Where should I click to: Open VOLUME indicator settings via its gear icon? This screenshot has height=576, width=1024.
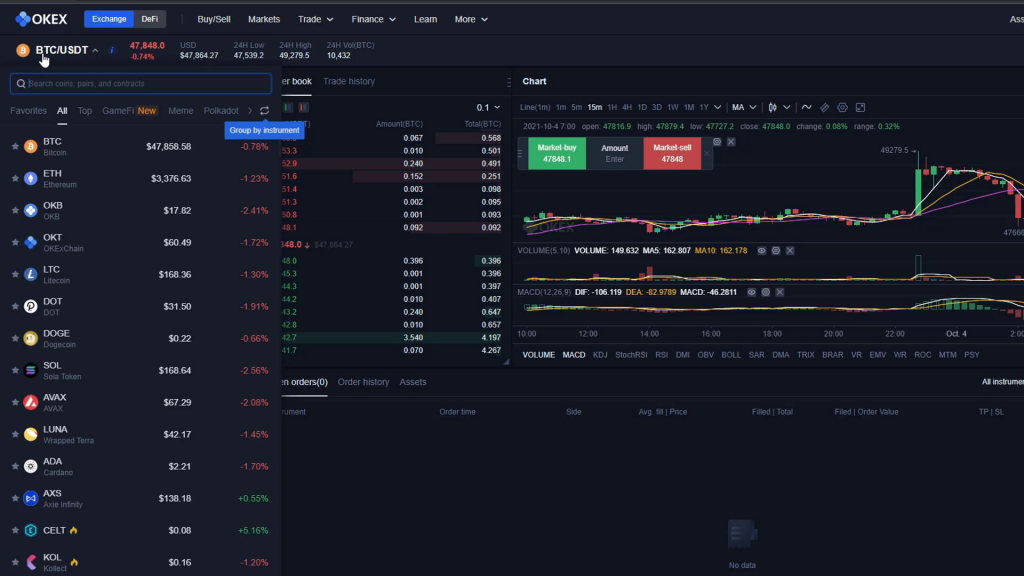click(x=775, y=251)
